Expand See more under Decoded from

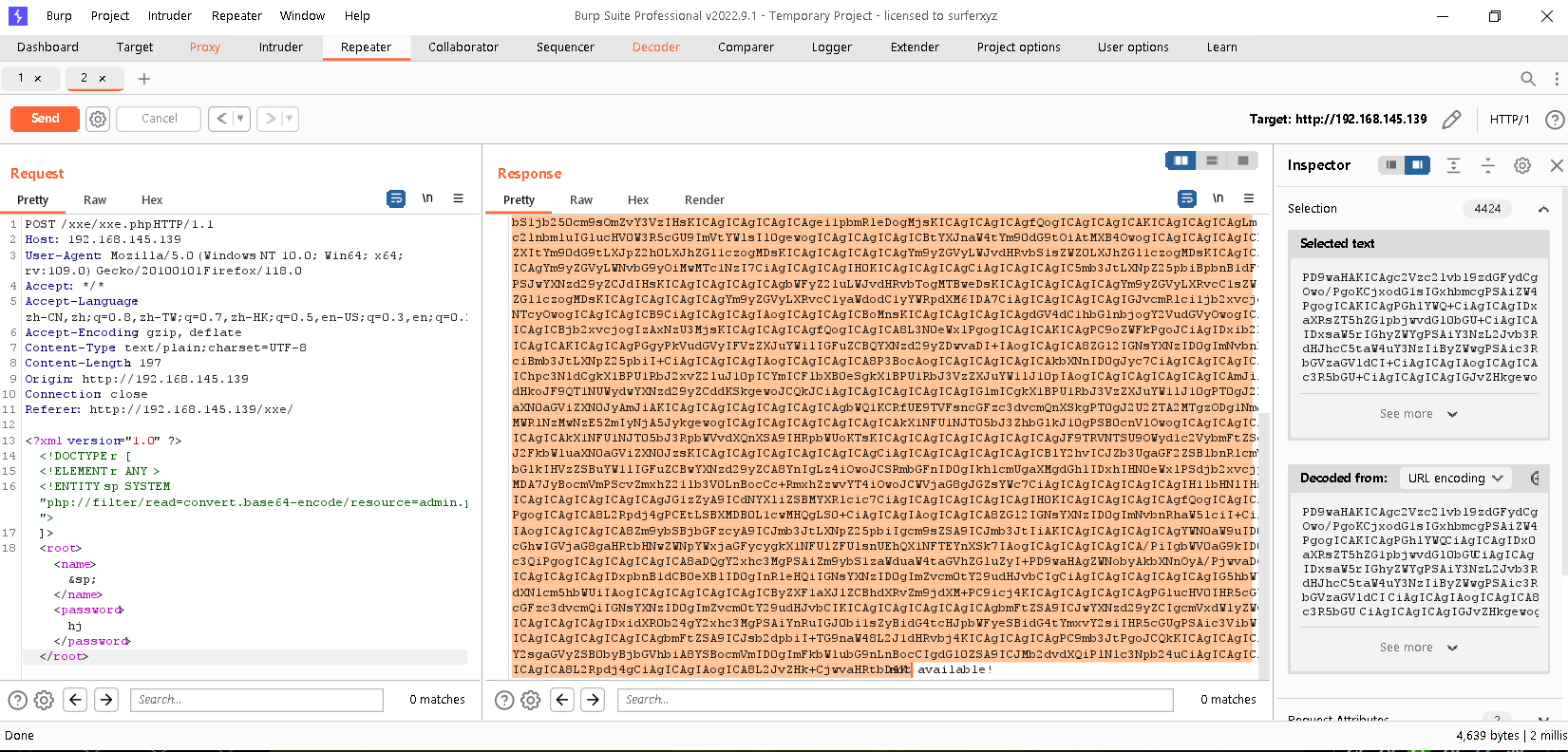[x=1419, y=648]
